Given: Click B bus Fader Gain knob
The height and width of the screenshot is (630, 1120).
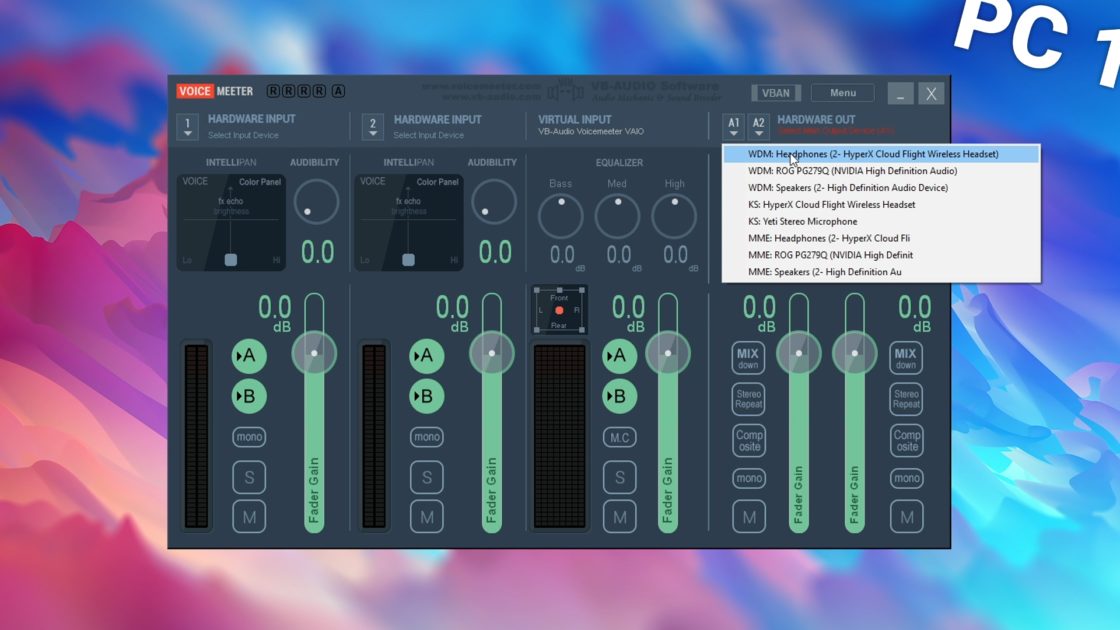Looking at the screenshot, I should 854,353.
